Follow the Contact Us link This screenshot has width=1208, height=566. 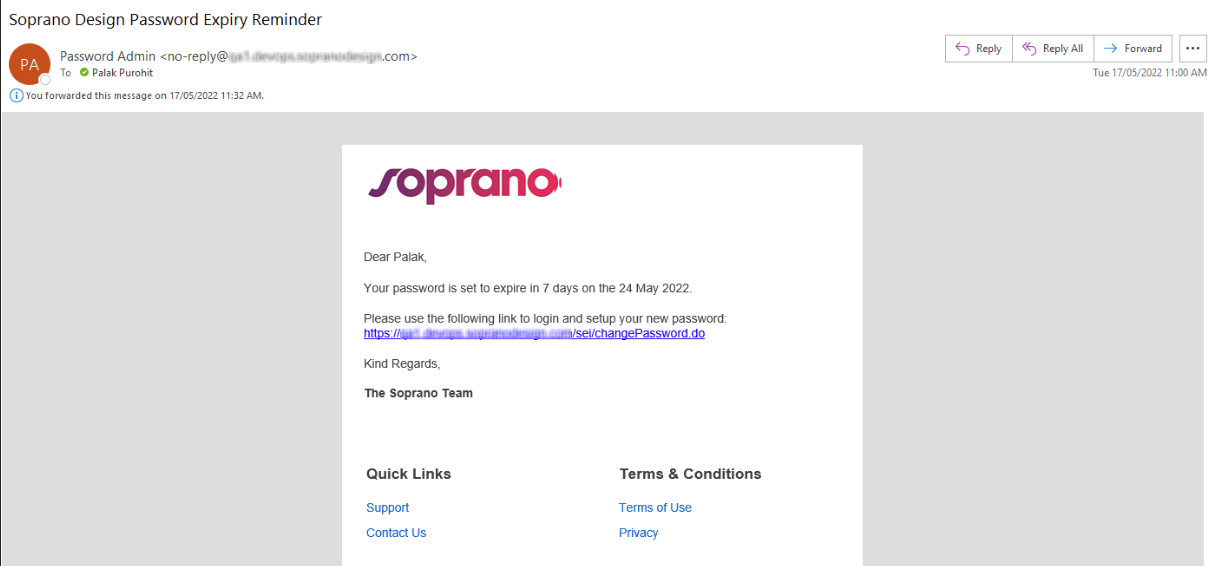point(396,533)
